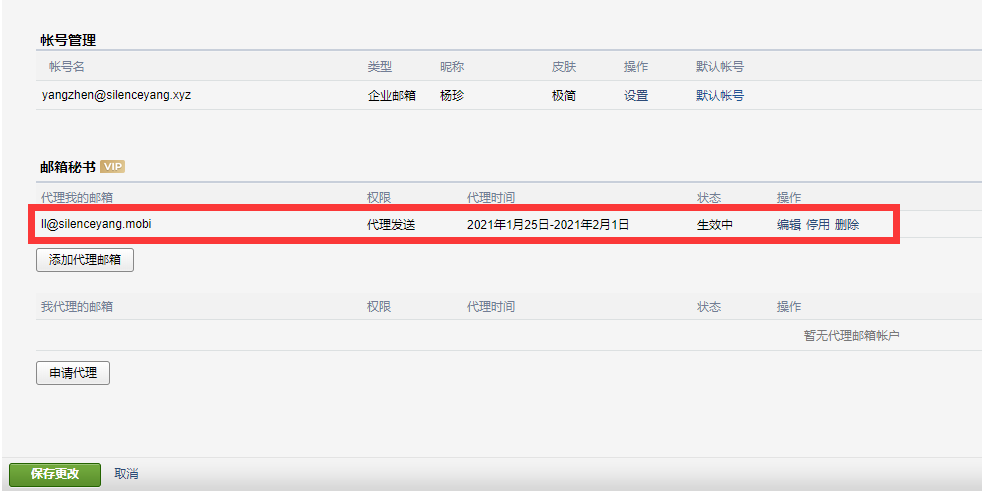Click the 2021年1月25日-2021年2月1日 proxy period
Image resolution: width=982 pixels, height=491 pixels.
tap(548, 225)
